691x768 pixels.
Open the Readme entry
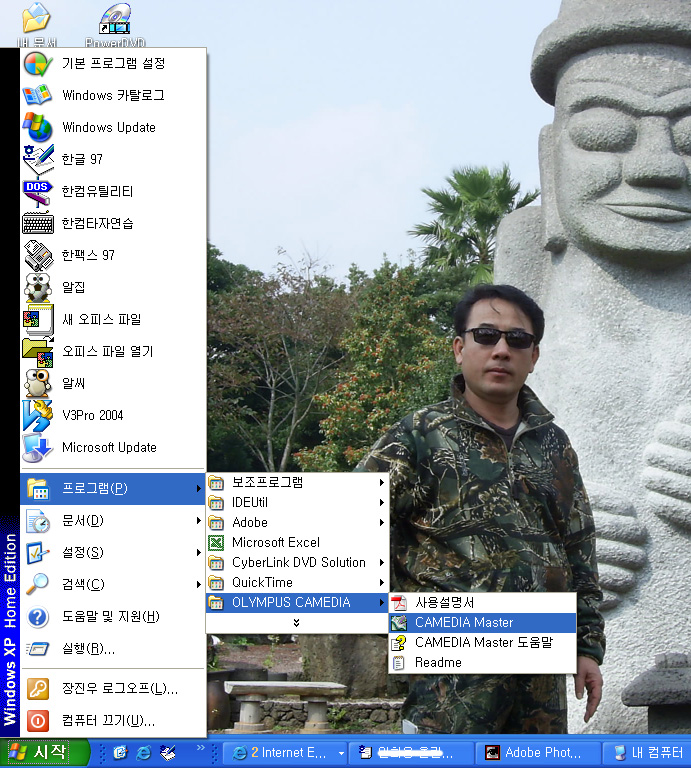pos(438,662)
